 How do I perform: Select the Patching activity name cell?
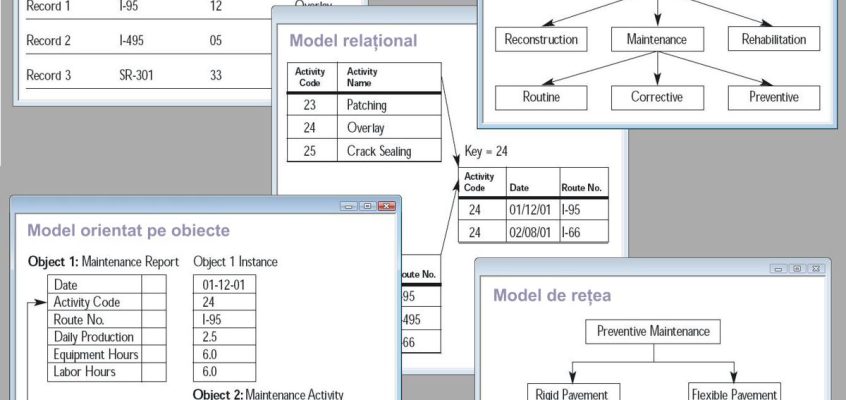(x=389, y=105)
